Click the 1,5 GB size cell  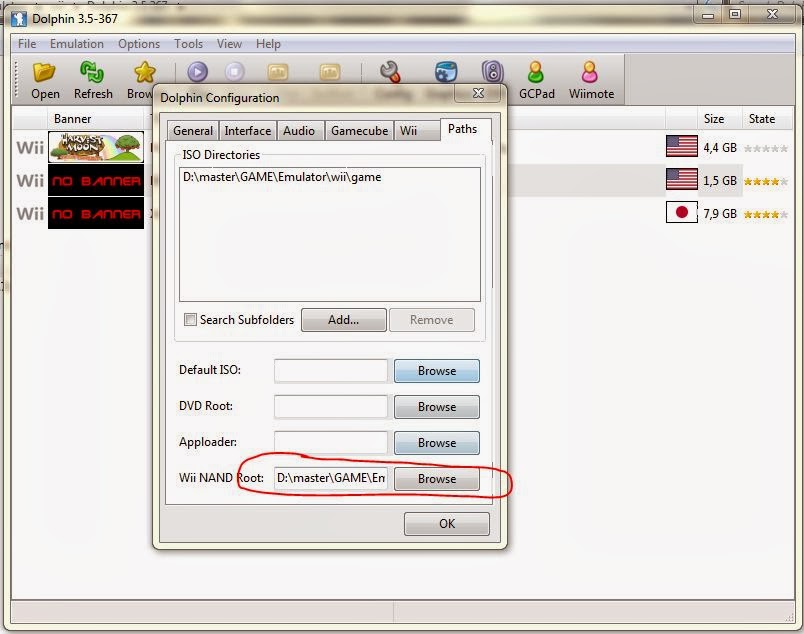tap(720, 181)
